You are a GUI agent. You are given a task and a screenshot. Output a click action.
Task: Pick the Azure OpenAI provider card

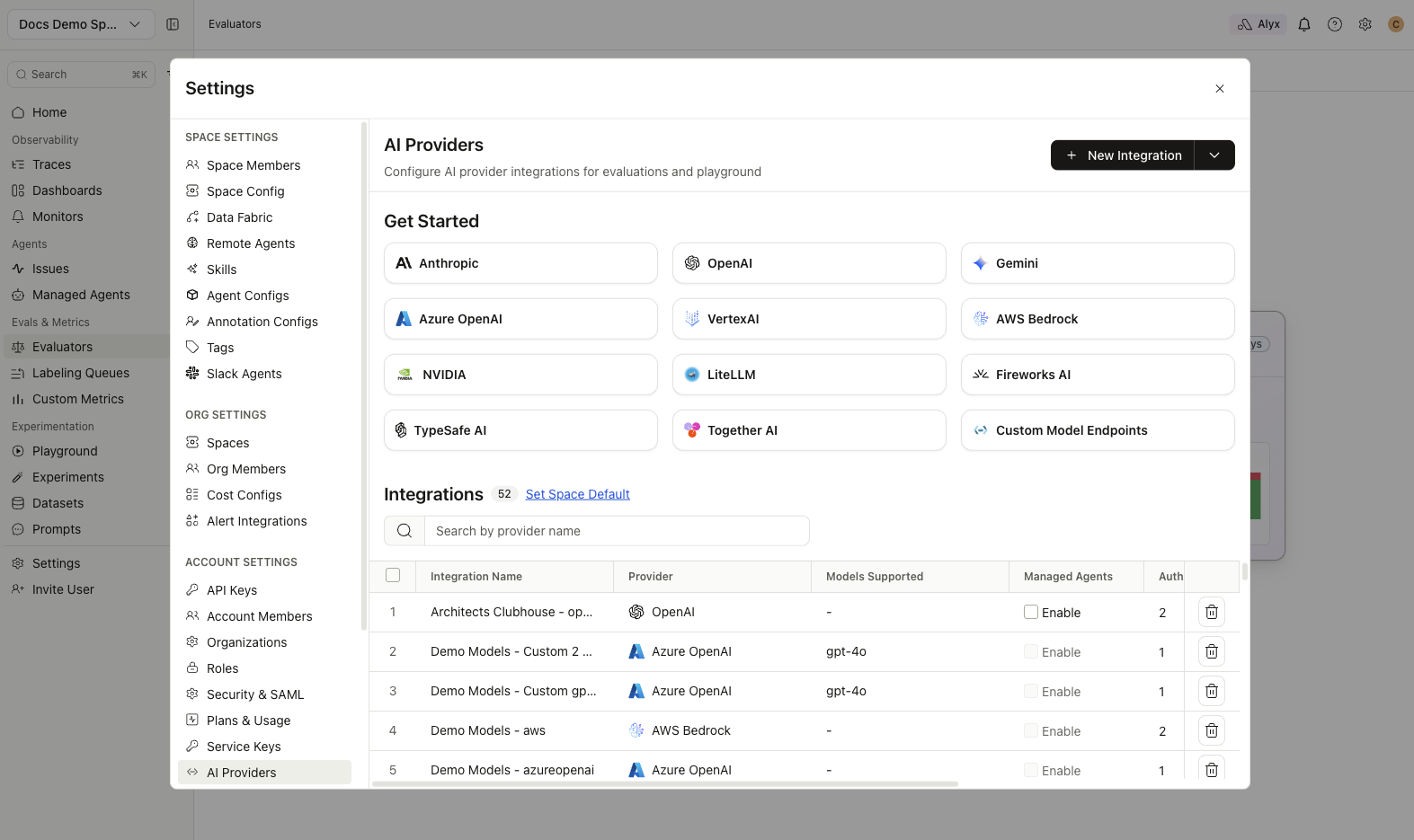[x=520, y=319]
